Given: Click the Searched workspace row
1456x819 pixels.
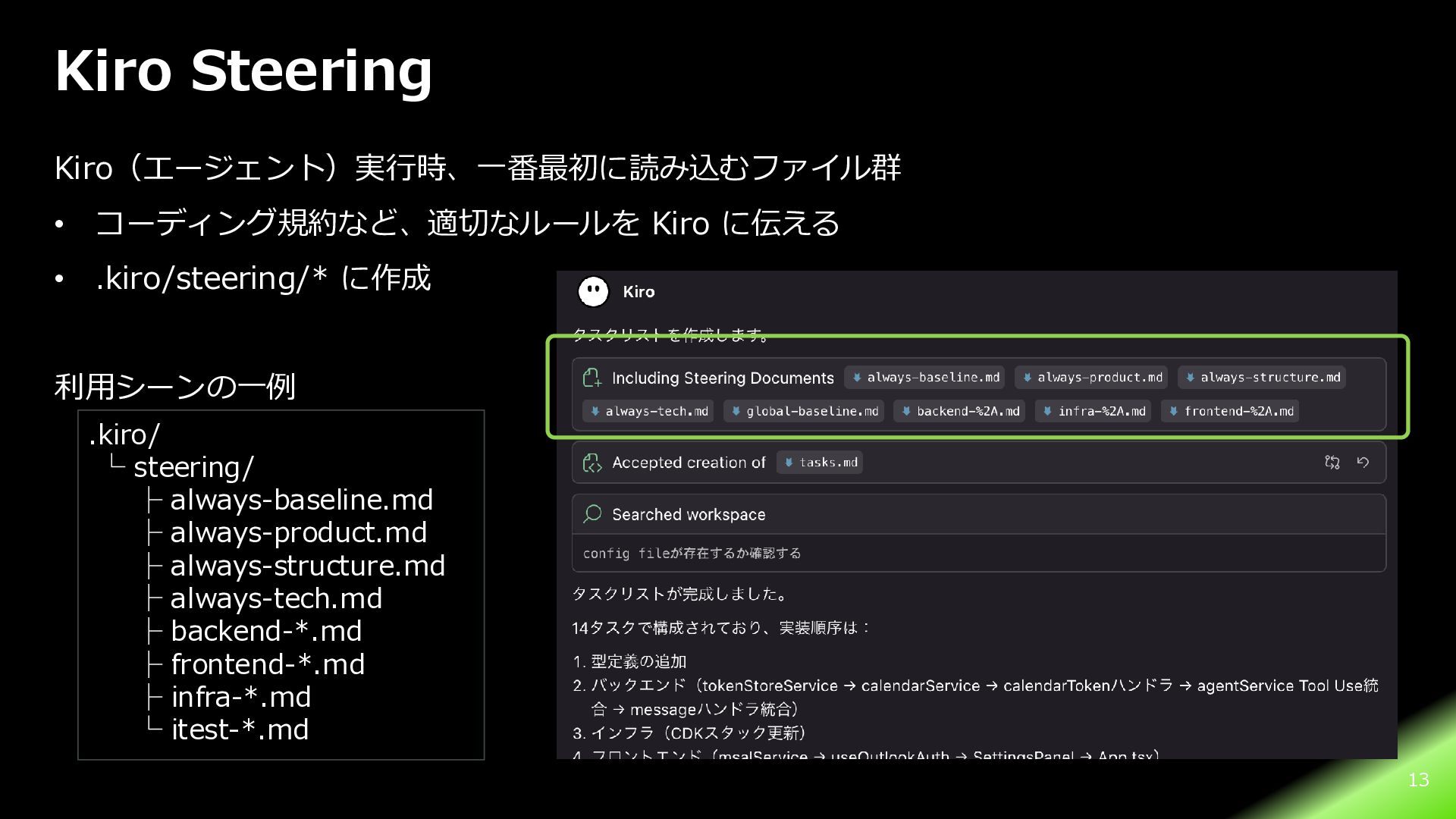Looking at the screenshot, I should click(x=979, y=514).
